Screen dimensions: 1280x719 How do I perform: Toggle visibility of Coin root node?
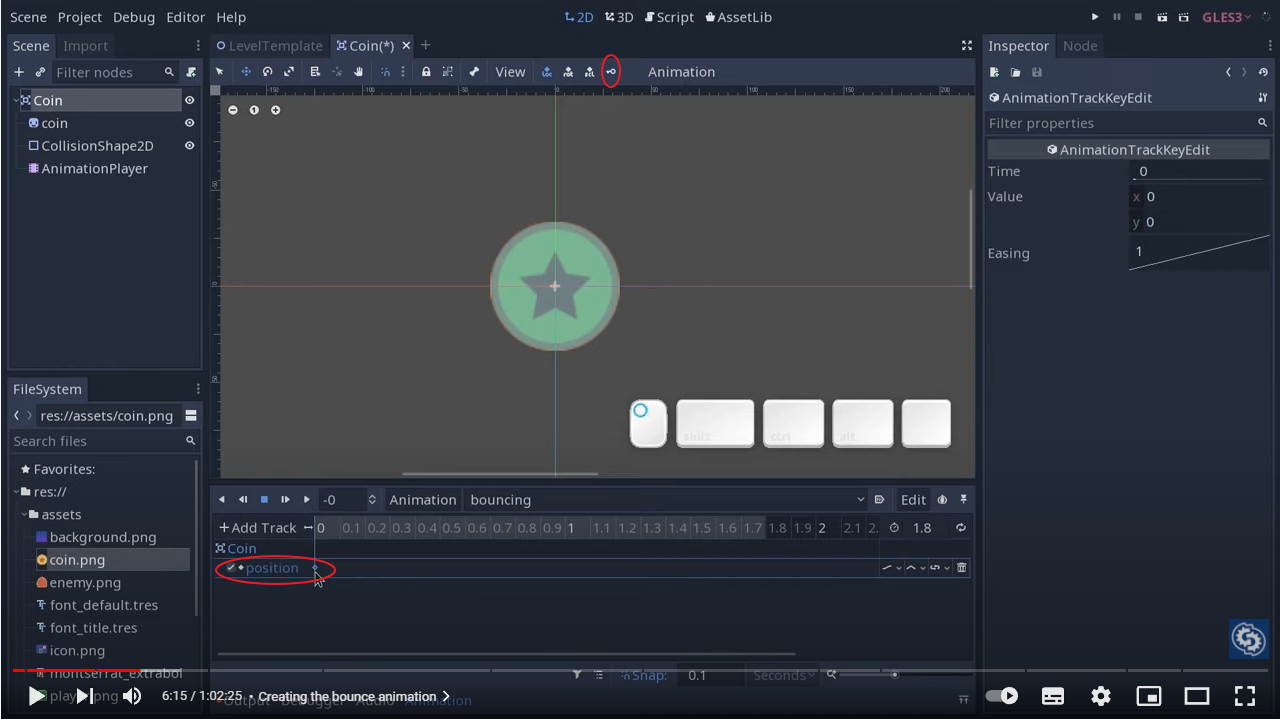(189, 100)
